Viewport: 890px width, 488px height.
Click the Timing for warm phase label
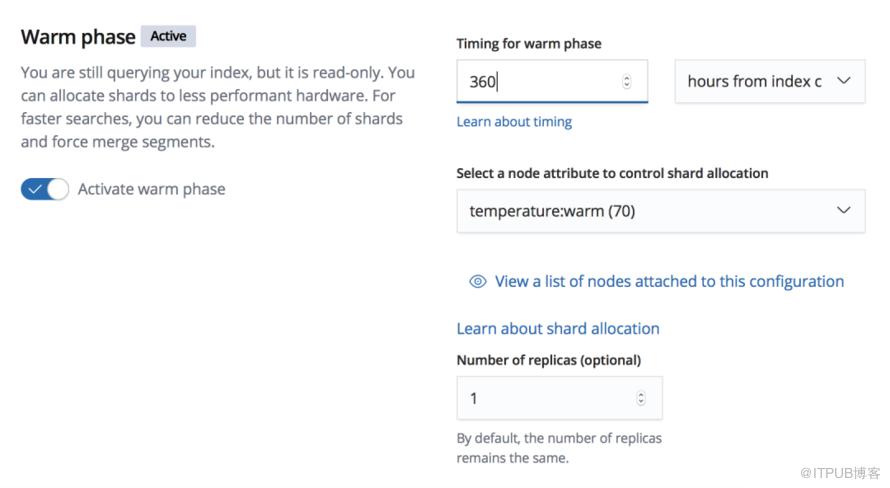tap(529, 44)
